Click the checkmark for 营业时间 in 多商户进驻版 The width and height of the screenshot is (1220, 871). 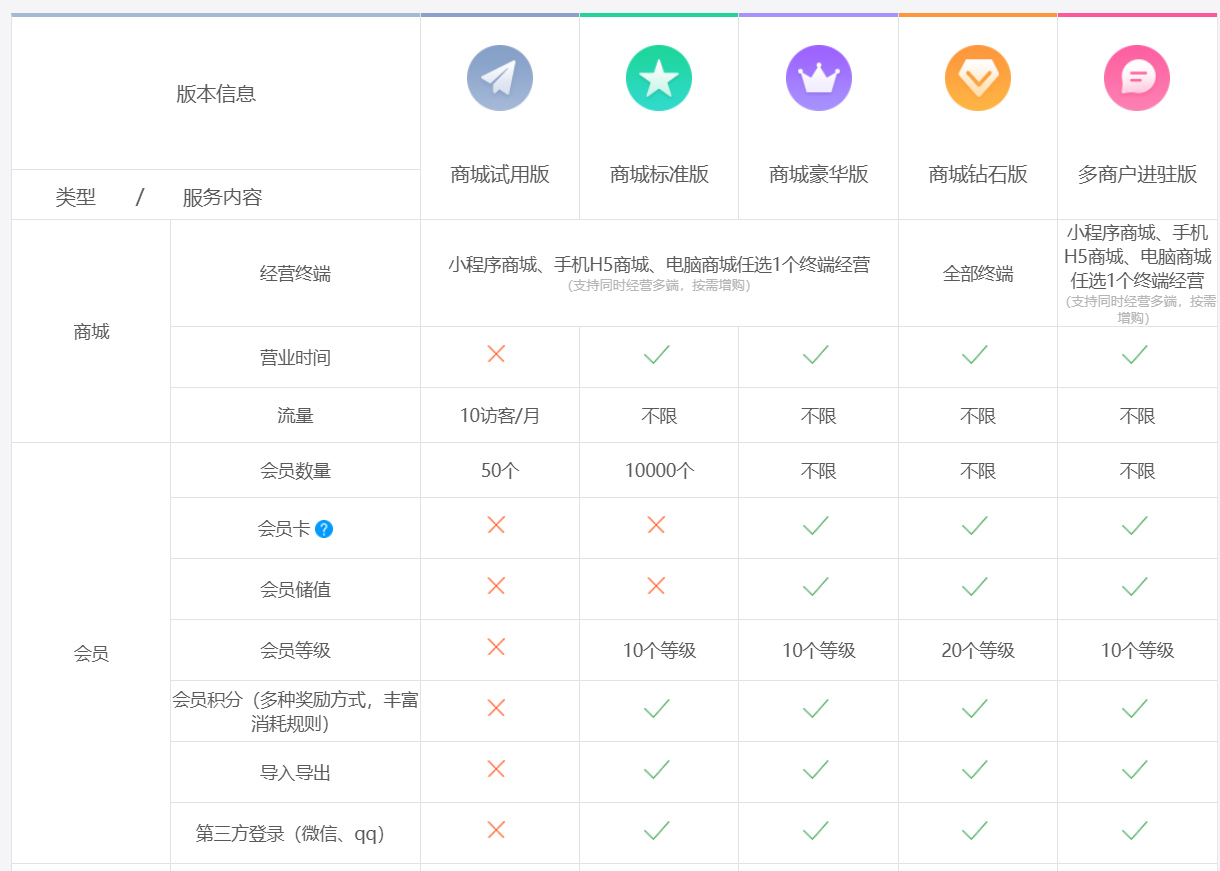1134,354
